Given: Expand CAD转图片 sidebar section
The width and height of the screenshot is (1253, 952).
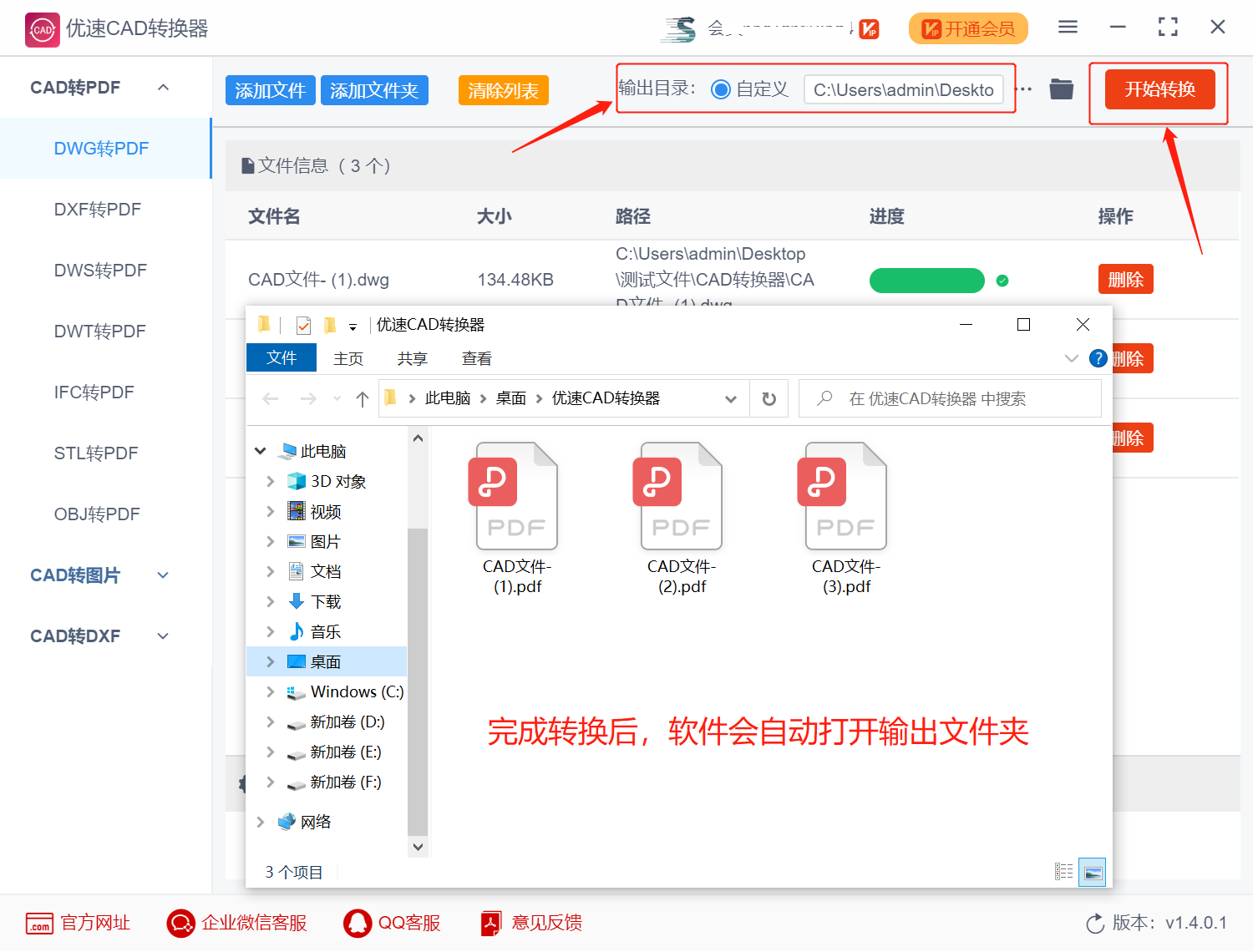Looking at the screenshot, I should (x=164, y=575).
